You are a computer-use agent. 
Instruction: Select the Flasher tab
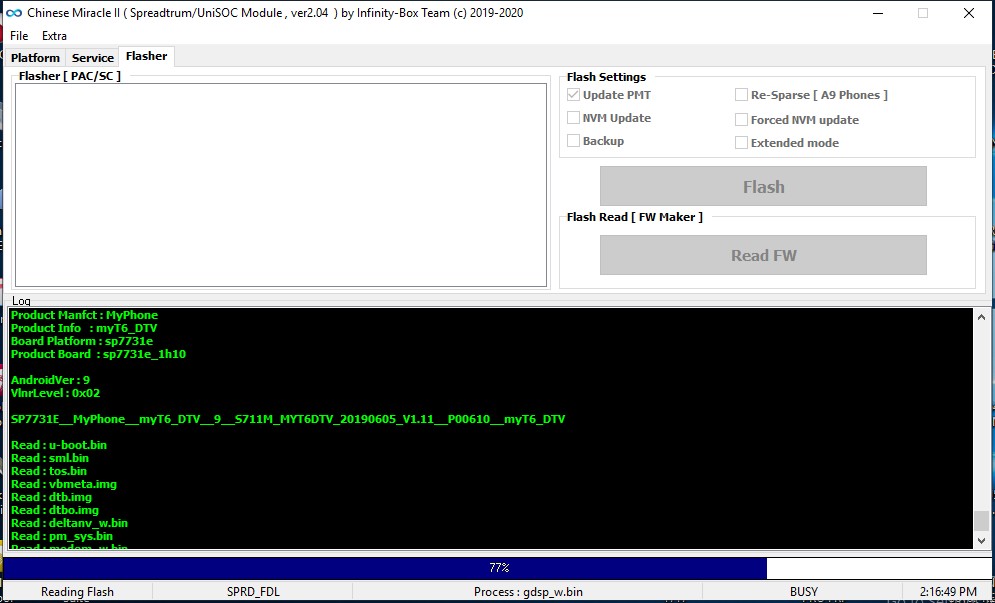[147, 56]
